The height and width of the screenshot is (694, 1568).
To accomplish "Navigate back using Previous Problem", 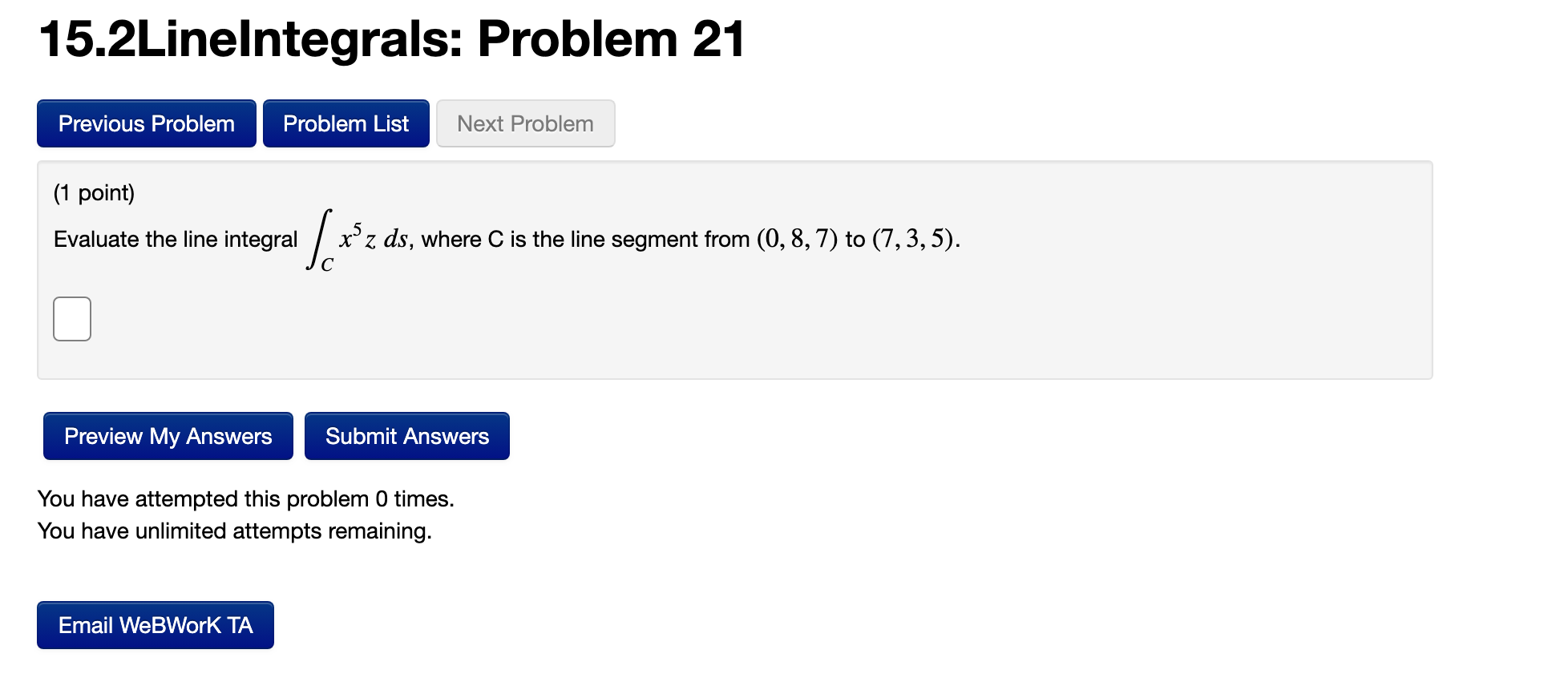I will point(146,123).
